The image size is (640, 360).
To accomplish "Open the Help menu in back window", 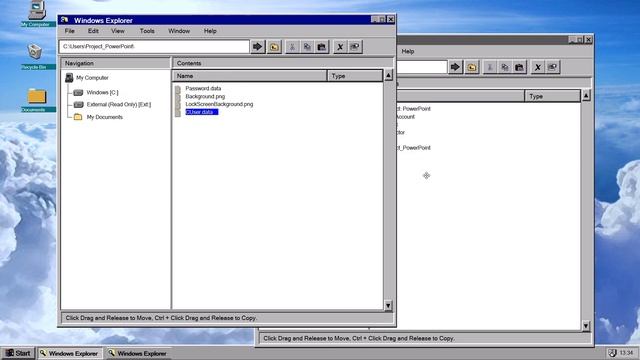I will (x=408, y=51).
